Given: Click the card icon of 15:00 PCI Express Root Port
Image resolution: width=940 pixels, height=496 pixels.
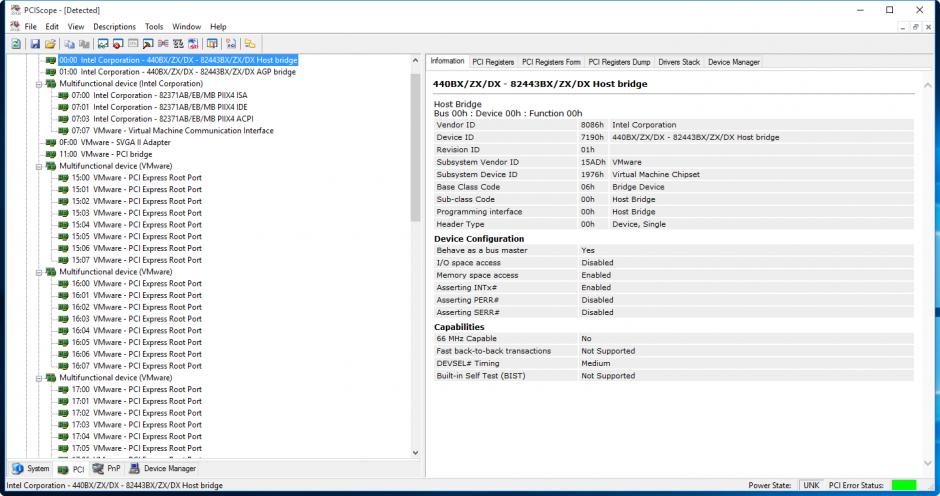Looking at the screenshot, I should (63, 178).
